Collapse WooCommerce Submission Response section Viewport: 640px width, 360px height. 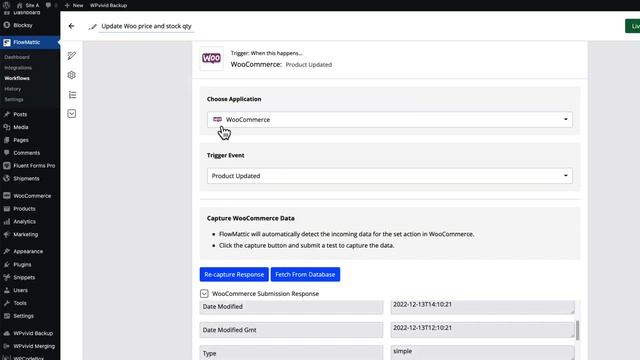[204, 293]
